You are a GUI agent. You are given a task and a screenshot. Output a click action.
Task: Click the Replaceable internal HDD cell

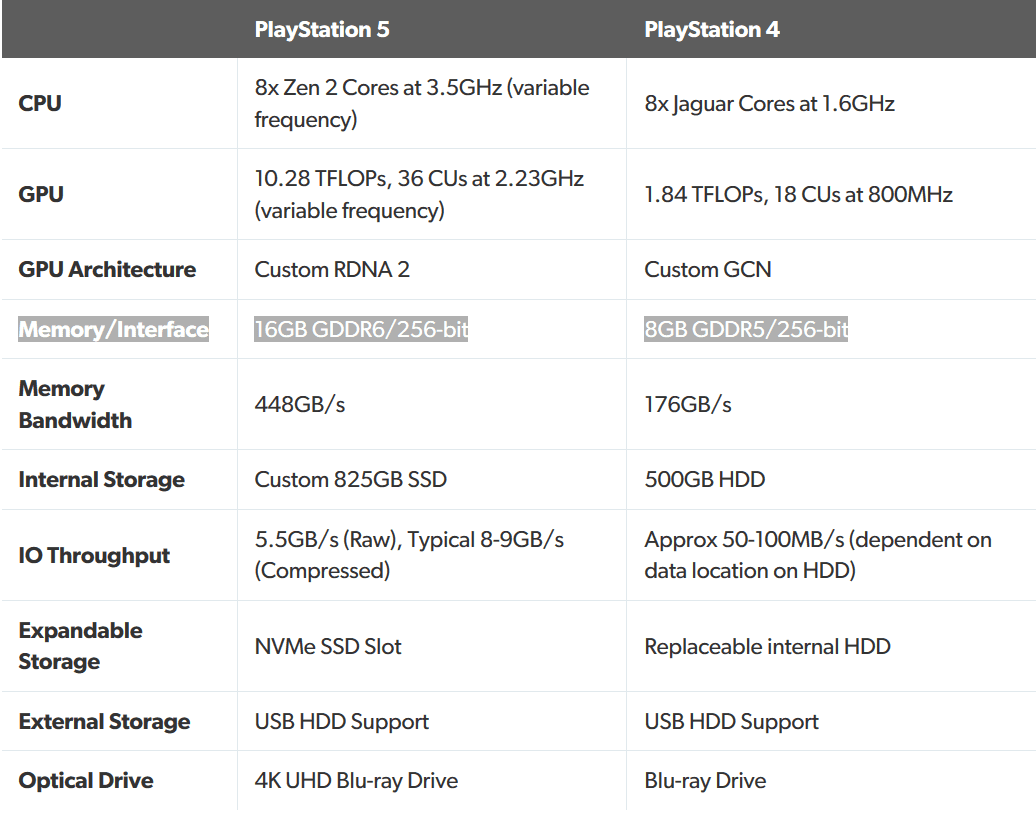click(x=767, y=647)
